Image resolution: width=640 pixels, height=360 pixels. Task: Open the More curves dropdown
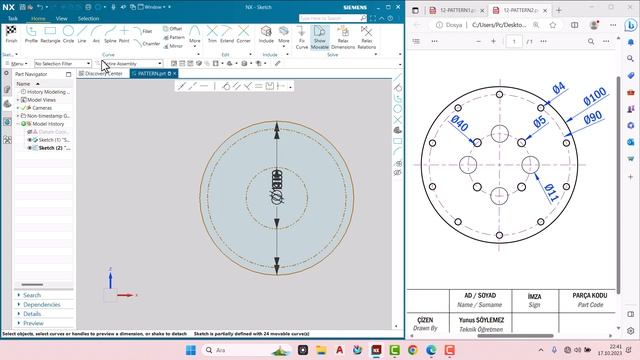195,36
